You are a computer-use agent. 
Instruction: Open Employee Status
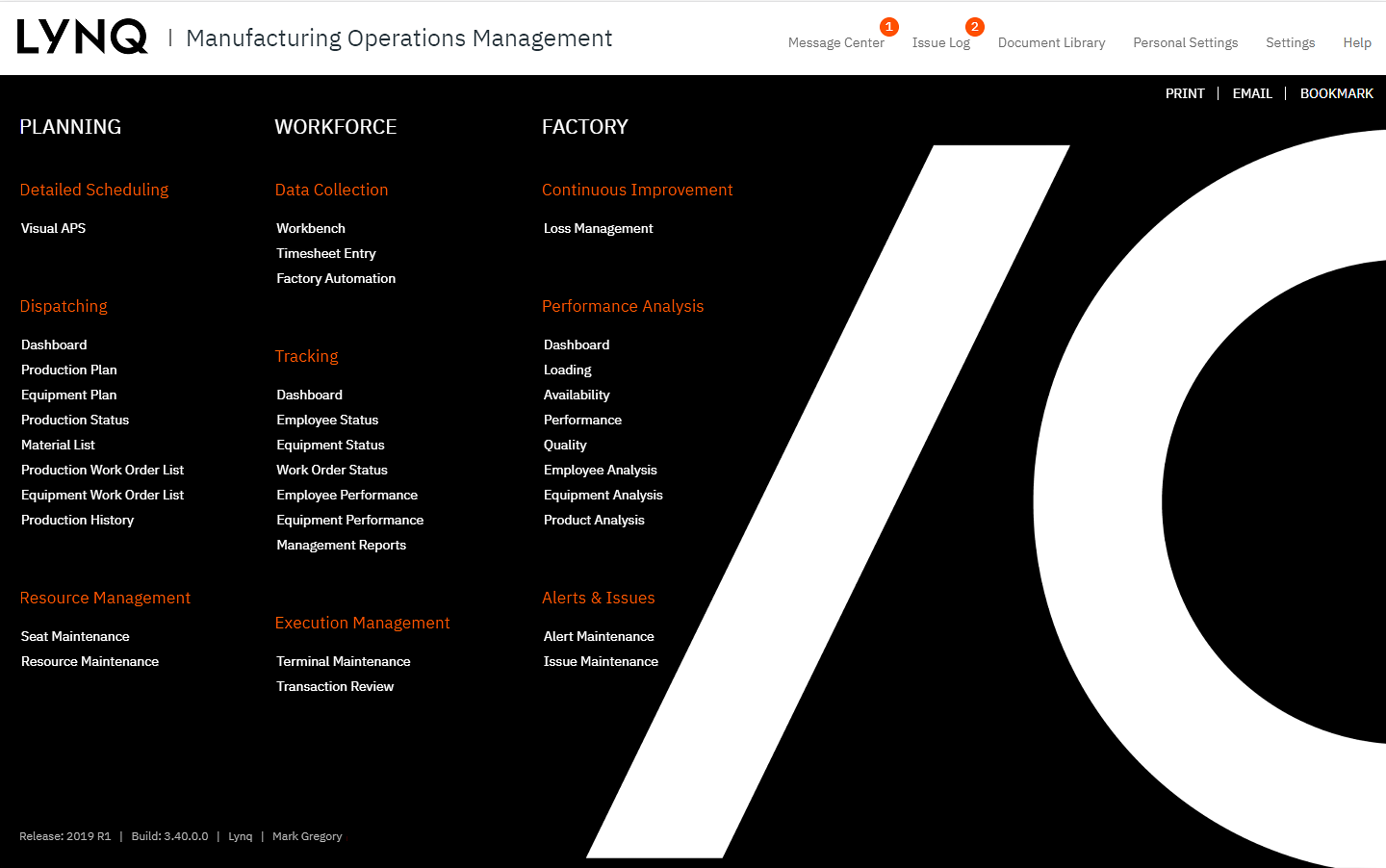pos(327,420)
